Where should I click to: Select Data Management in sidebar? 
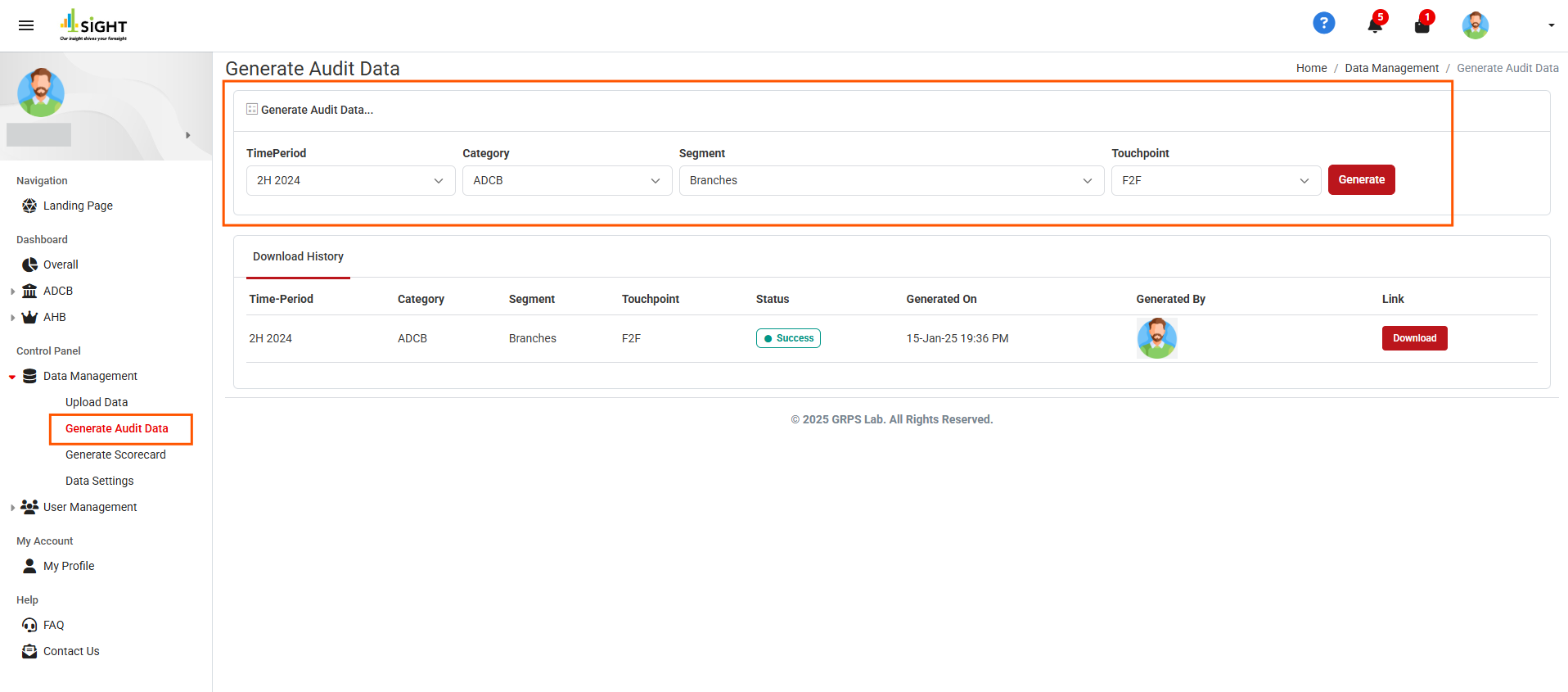click(x=90, y=376)
